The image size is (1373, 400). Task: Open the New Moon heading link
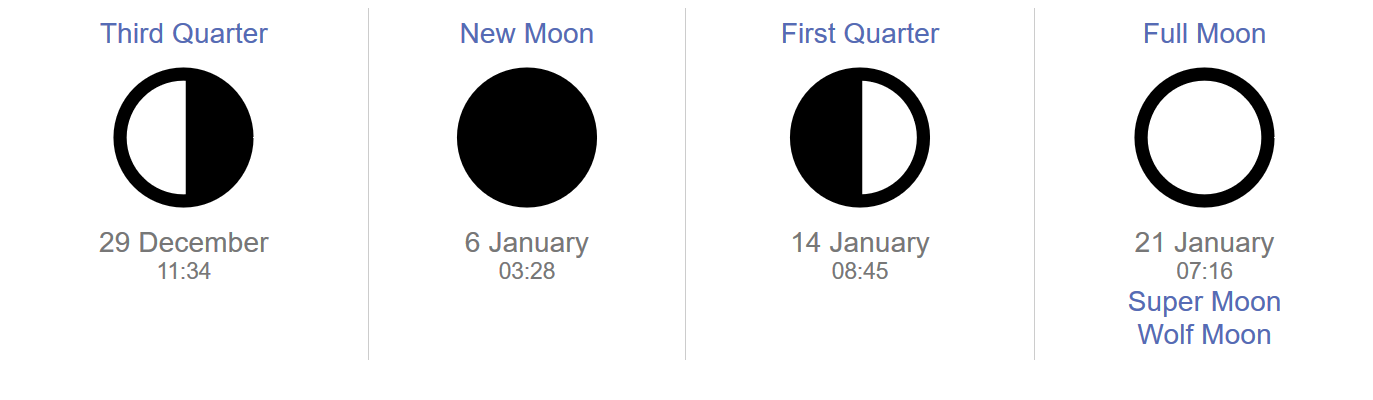pyautogui.click(x=527, y=34)
